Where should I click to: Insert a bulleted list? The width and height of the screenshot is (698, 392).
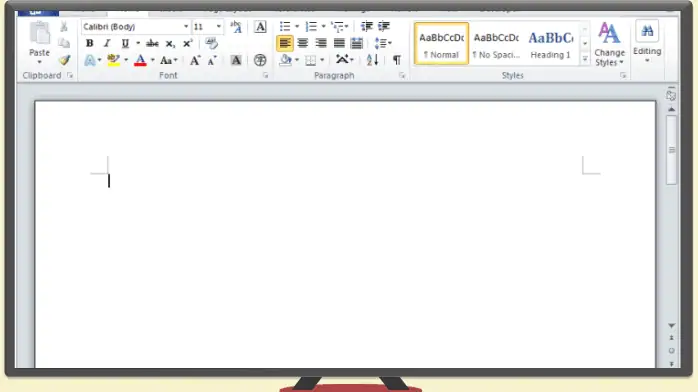pos(285,27)
